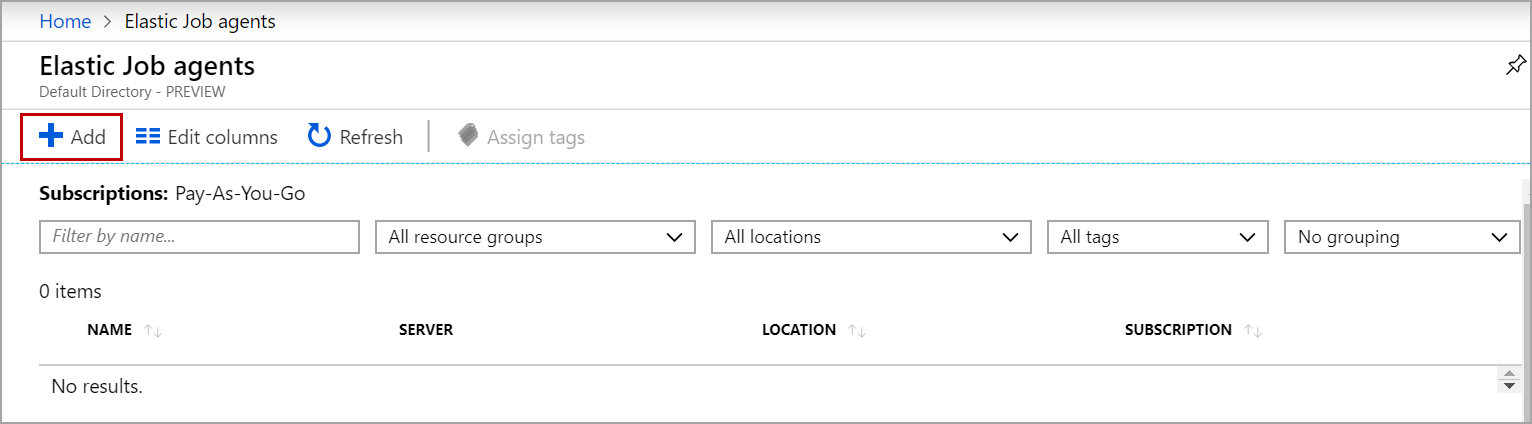Click the Assign tags tag icon

point(468,136)
